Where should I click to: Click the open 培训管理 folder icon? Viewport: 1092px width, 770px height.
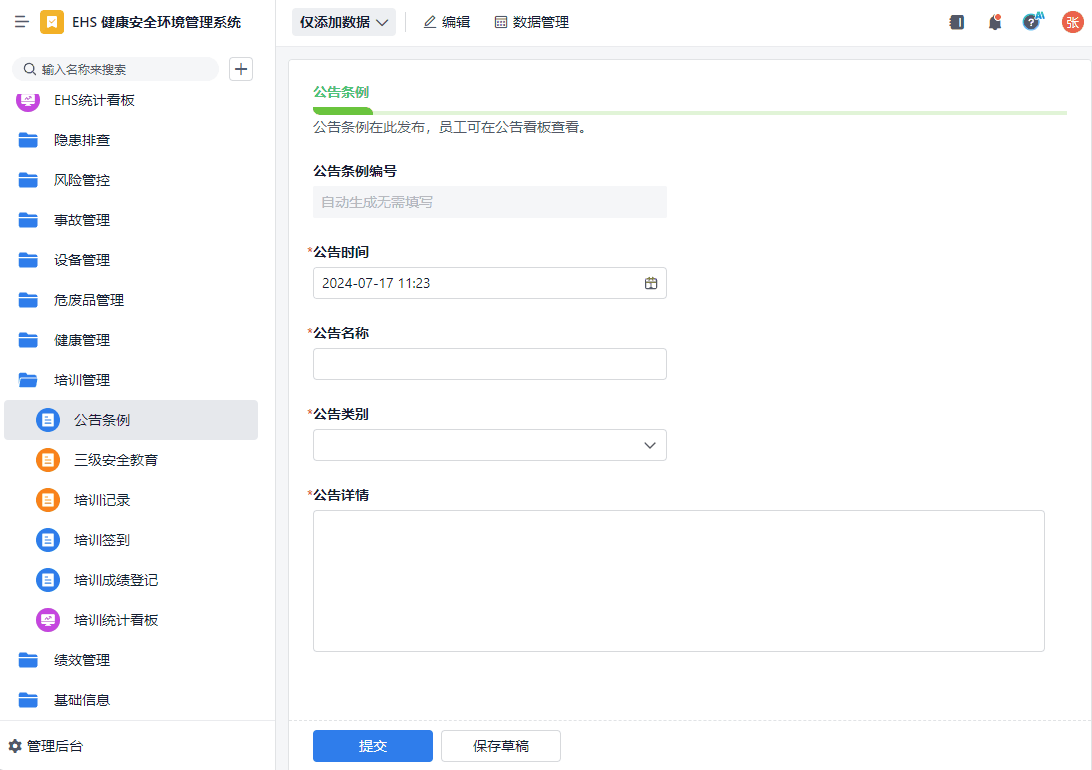28,380
